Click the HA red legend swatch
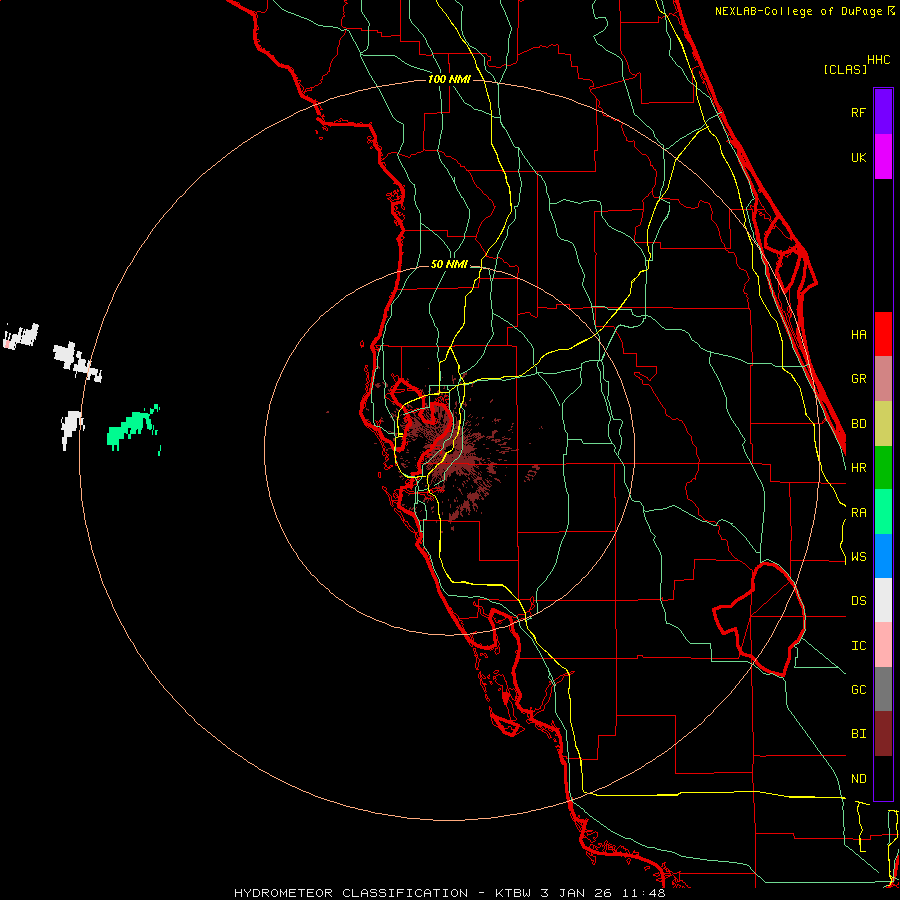 tap(883, 334)
